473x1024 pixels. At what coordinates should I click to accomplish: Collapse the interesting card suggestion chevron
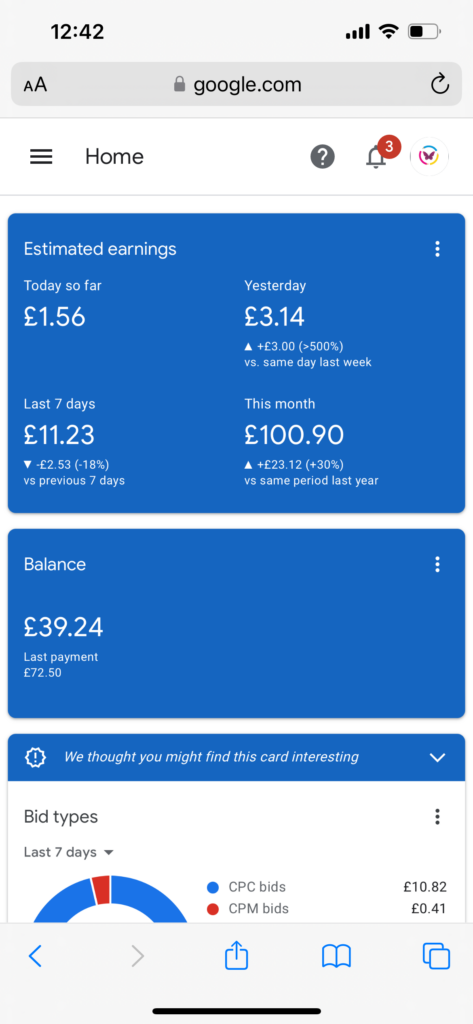coord(437,758)
